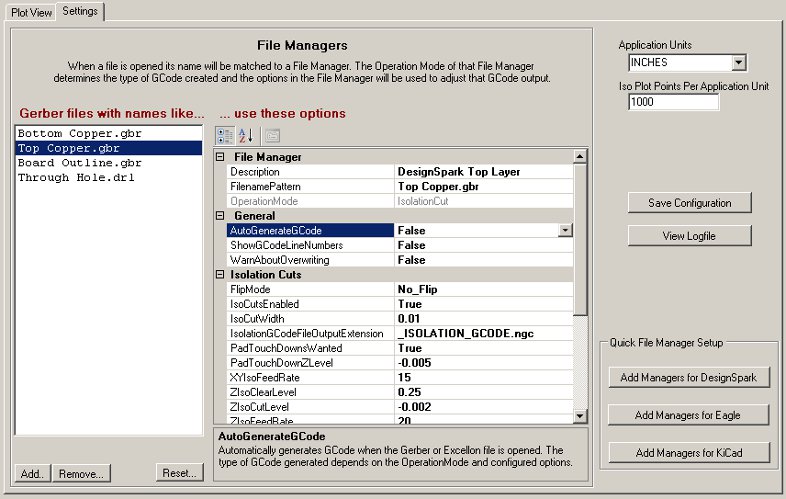Click Add Managers for KiCad
Viewport: 786px width, 499px height.
click(x=689, y=453)
